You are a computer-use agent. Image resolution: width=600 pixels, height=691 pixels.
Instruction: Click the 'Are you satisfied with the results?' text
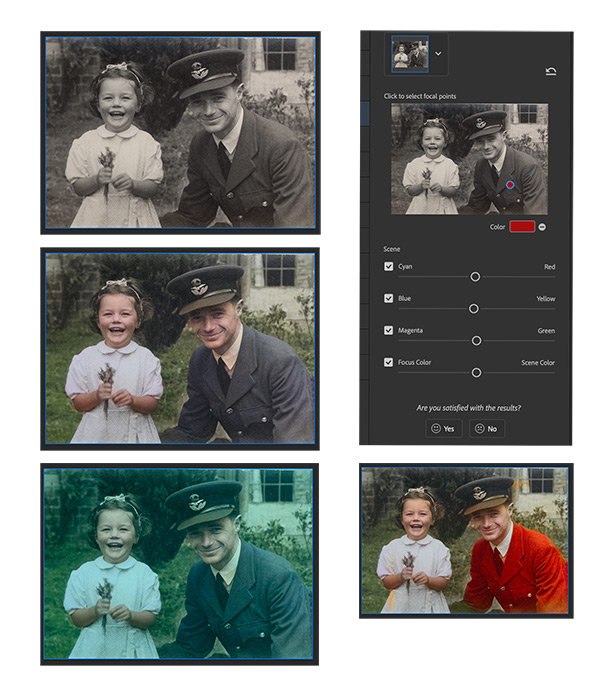[469, 408]
